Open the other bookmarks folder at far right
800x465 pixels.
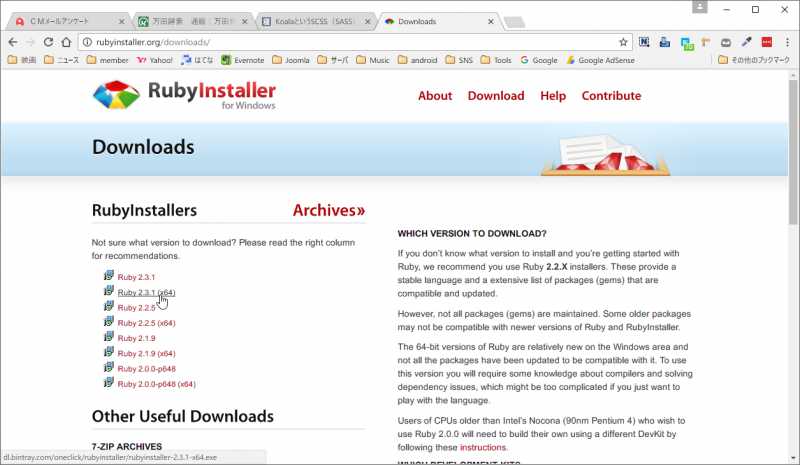[x=754, y=60]
